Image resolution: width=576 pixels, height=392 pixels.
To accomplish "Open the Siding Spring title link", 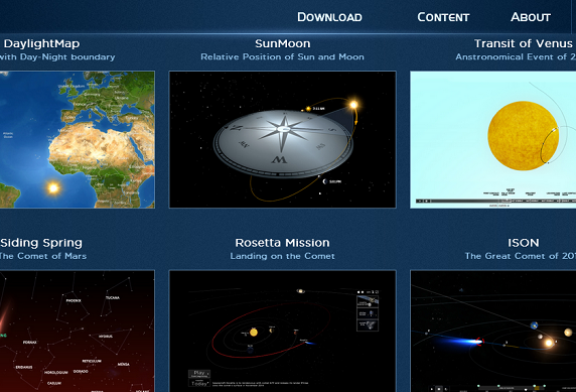I will click(x=41, y=243).
